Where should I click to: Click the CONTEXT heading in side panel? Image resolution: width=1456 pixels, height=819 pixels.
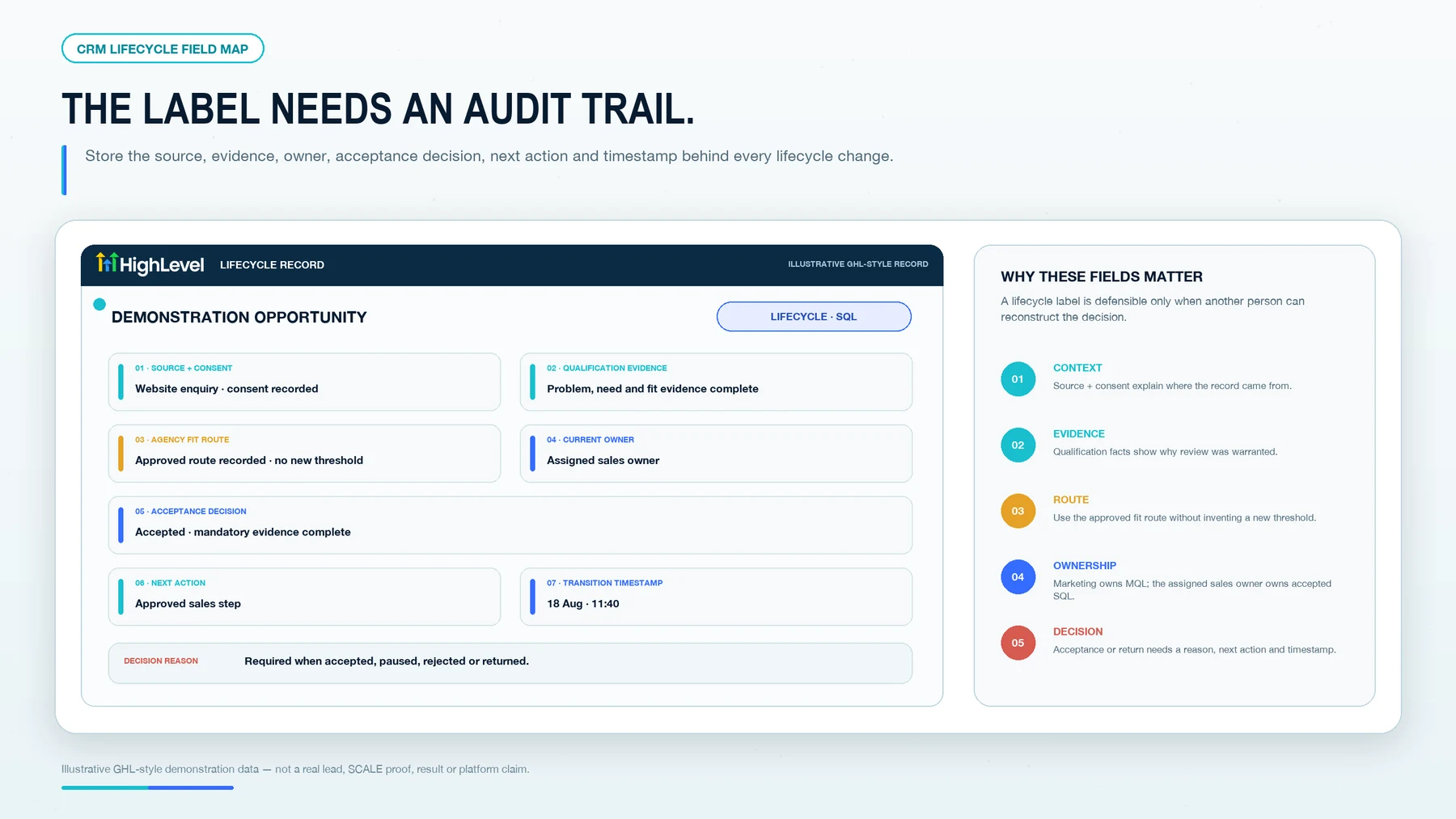click(1077, 368)
